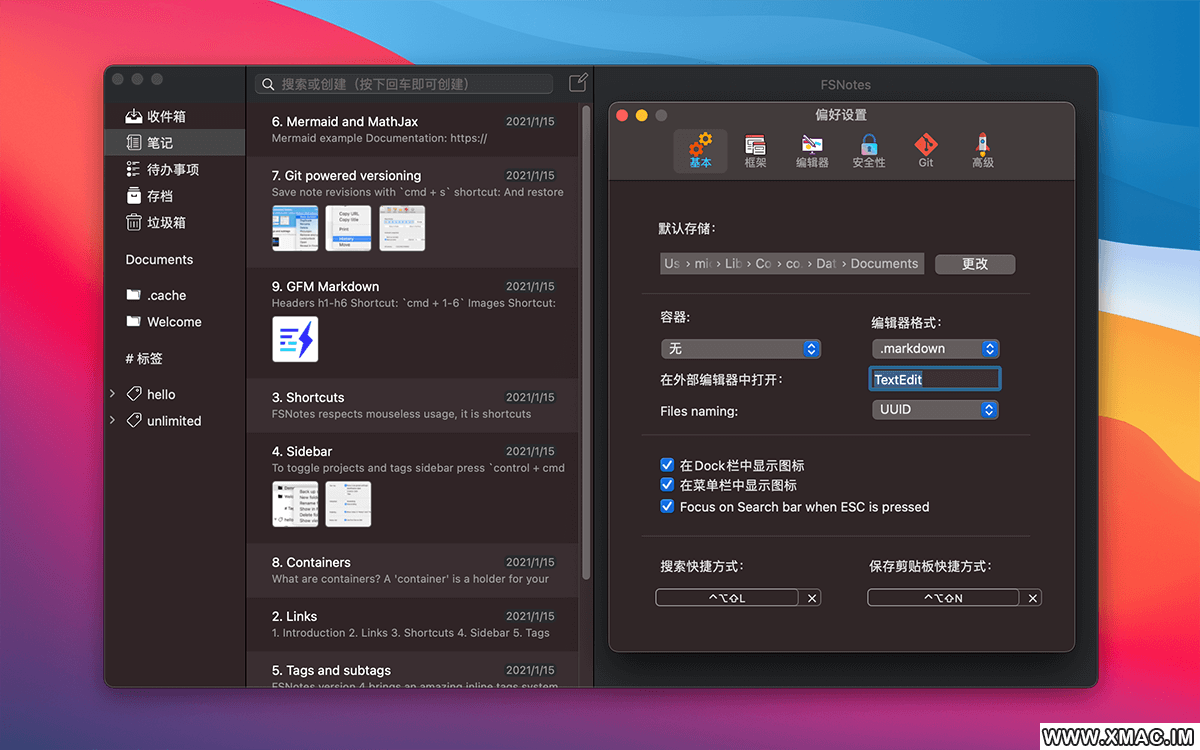
Task: Click the 更改 storage button
Action: click(975, 264)
